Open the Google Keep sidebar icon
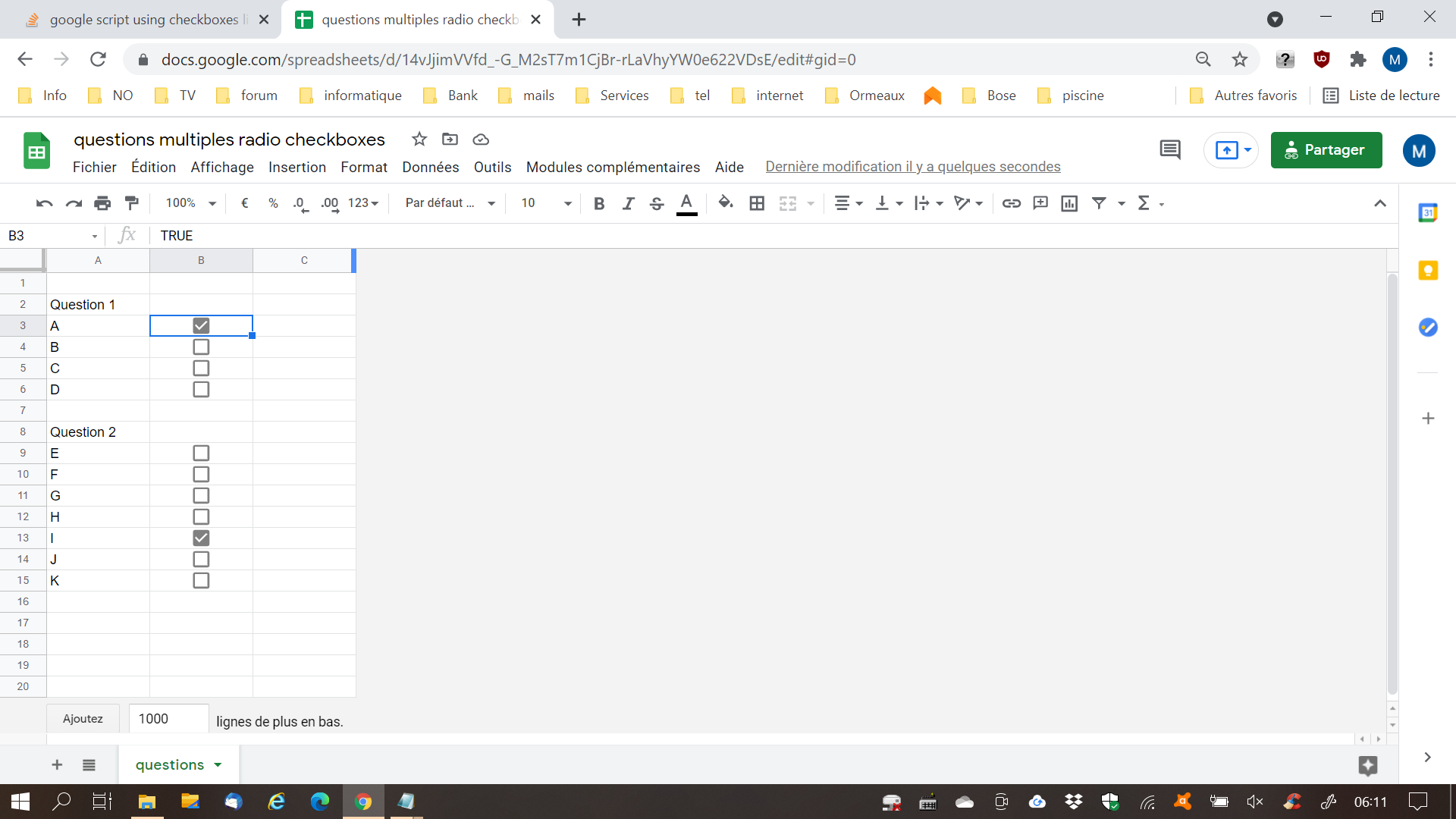The height and width of the screenshot is (819, 1456). 1428,270
